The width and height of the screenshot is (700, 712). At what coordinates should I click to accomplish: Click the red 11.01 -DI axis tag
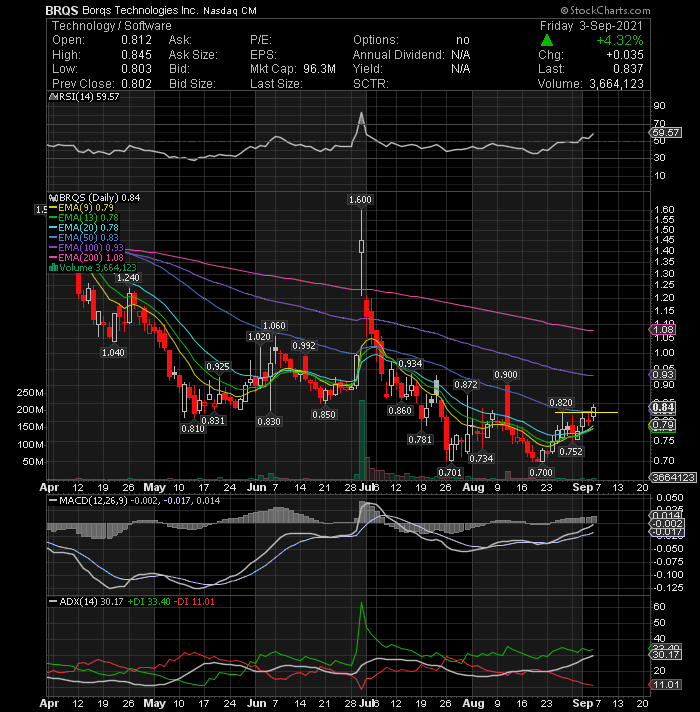click(x=666, y=684)
